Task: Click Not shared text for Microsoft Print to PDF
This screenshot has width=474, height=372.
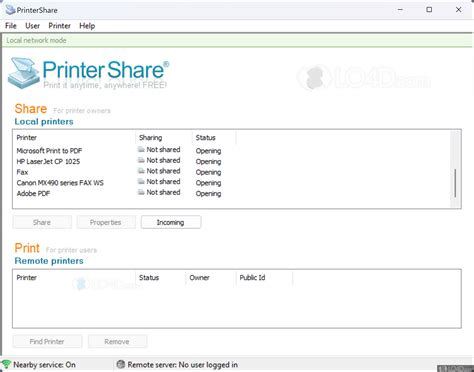Action: (x=163, y=149)
